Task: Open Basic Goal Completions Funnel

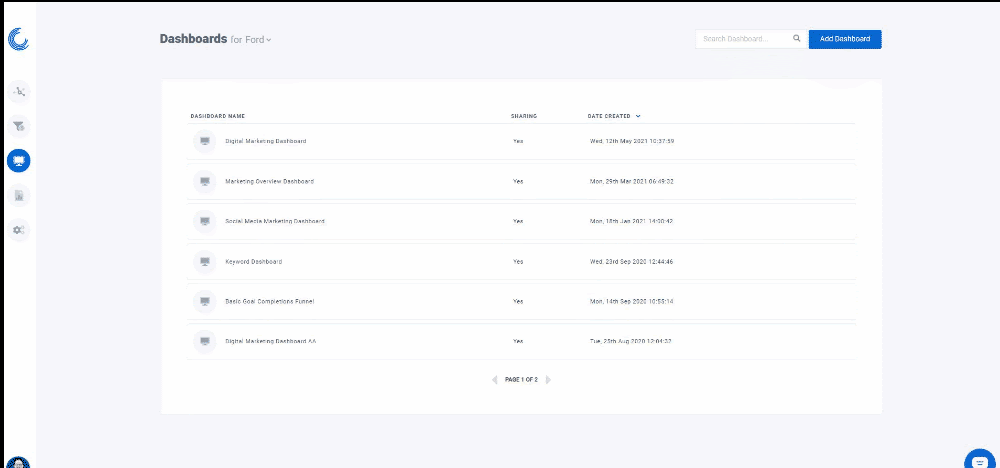Action: pyautogui.click(x=270, y=301)
